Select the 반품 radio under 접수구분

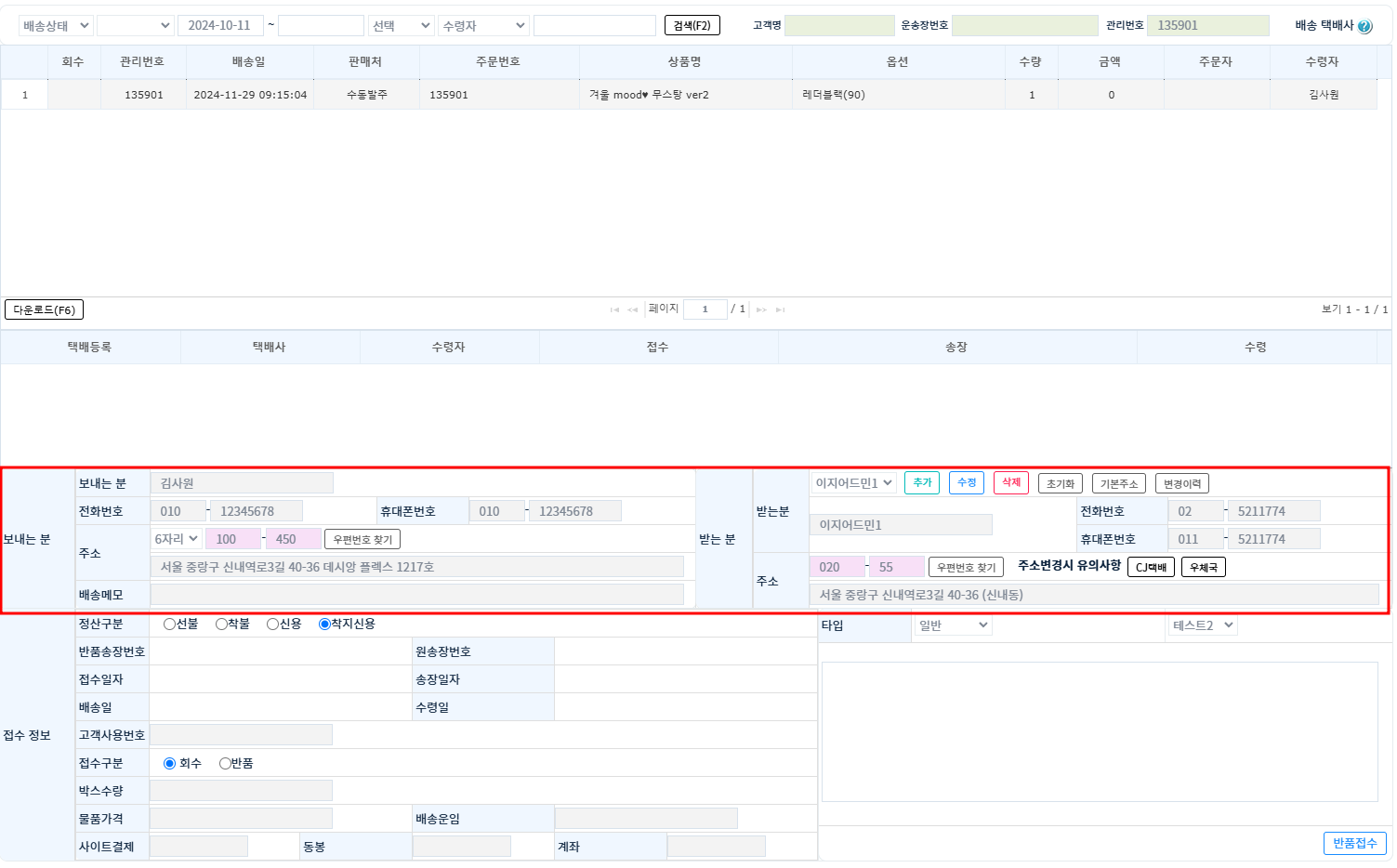click(x=225, y=764)
